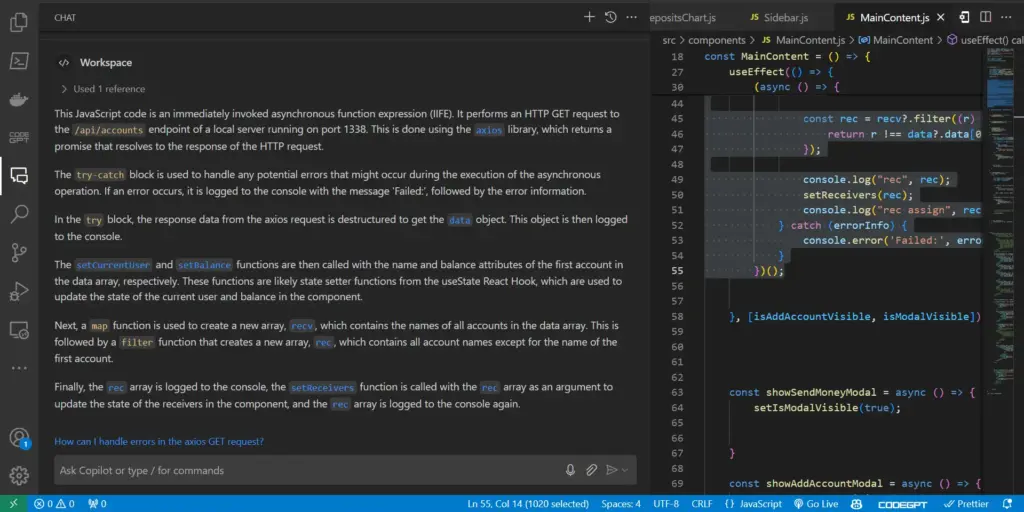This screenshot has width=1024, height=512.
Task: Open send options dropdown chevron
Action: coord(625,470)
